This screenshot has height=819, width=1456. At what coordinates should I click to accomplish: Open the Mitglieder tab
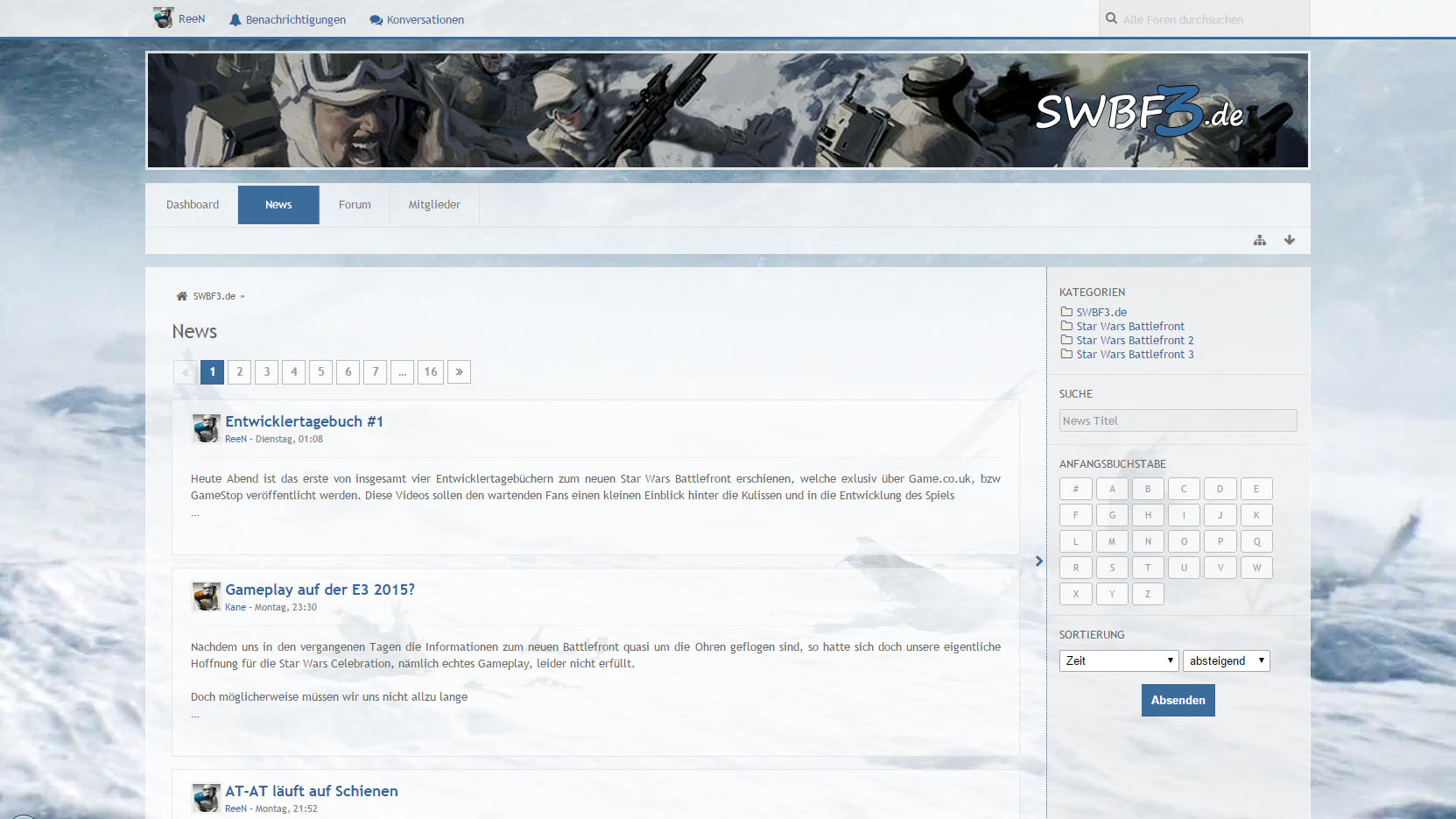(434, 205)
